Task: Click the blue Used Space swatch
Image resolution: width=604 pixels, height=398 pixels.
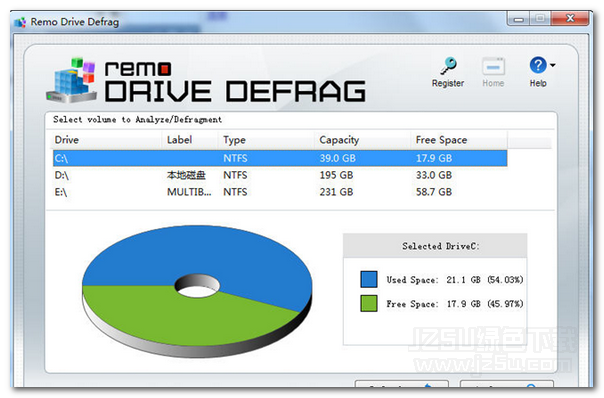Action: point(369,279)
